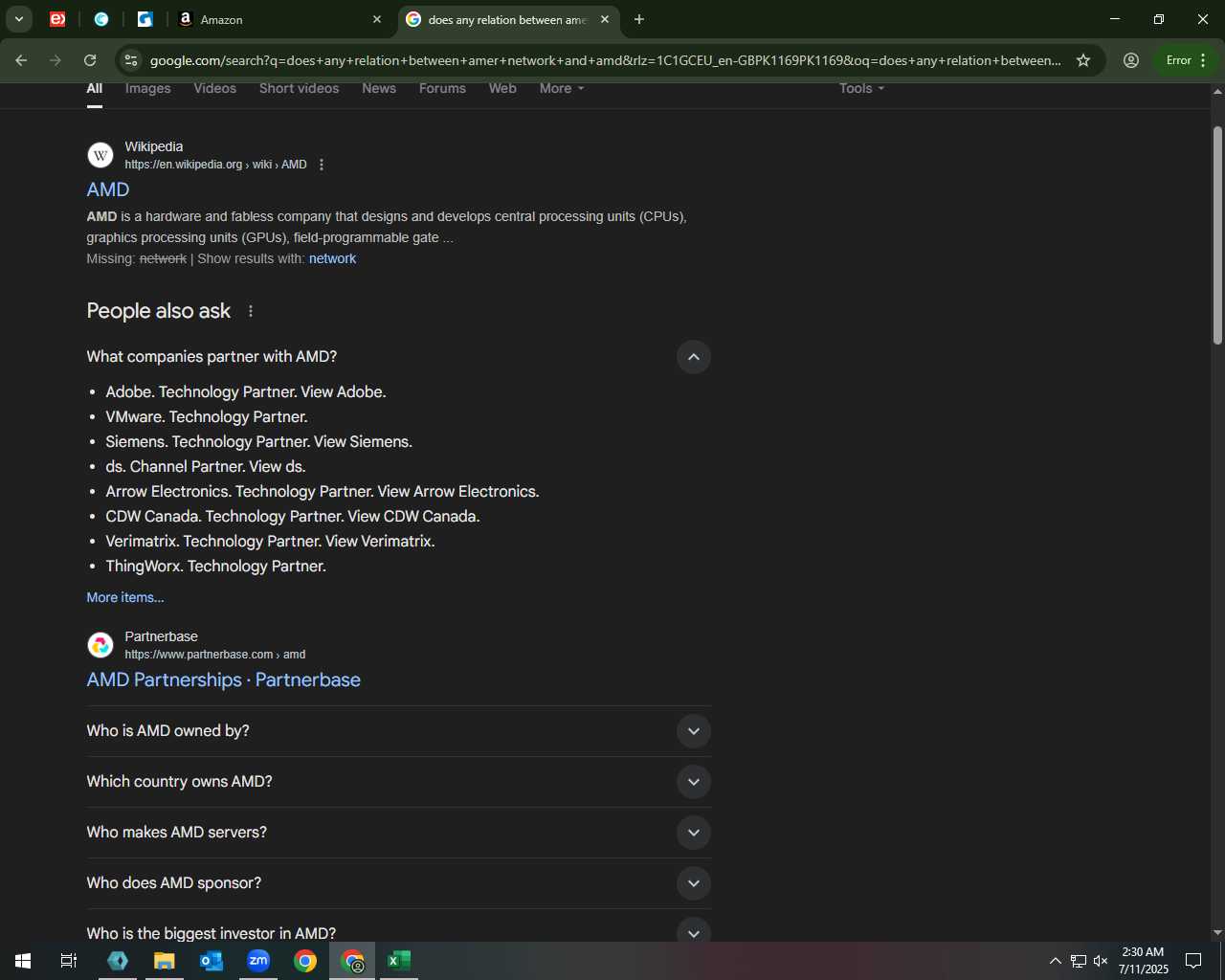This screenshot has width=1225, height=980.
Task: Open Excel from taskbar
Action: point(399,961)
